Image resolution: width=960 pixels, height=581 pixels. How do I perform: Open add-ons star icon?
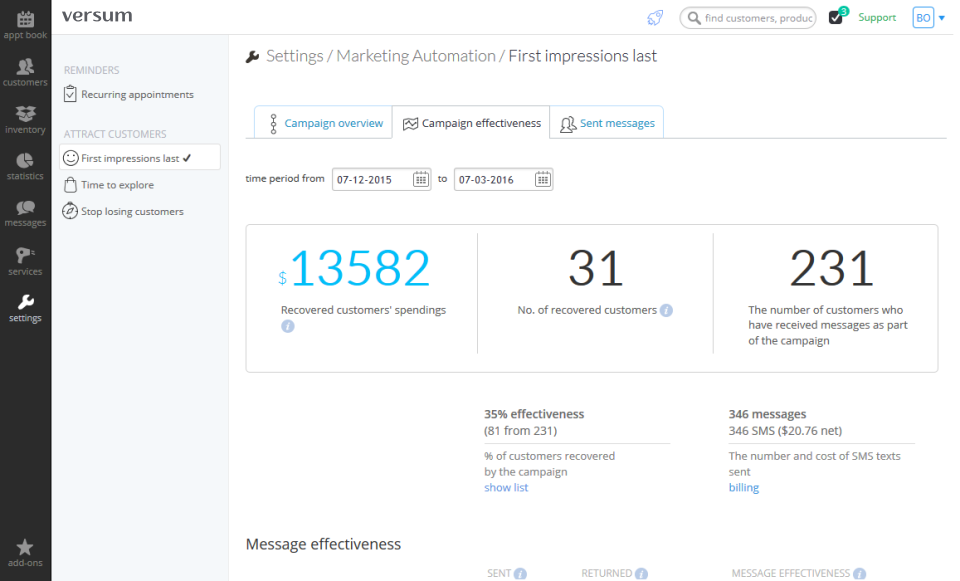tap(25, 552)
